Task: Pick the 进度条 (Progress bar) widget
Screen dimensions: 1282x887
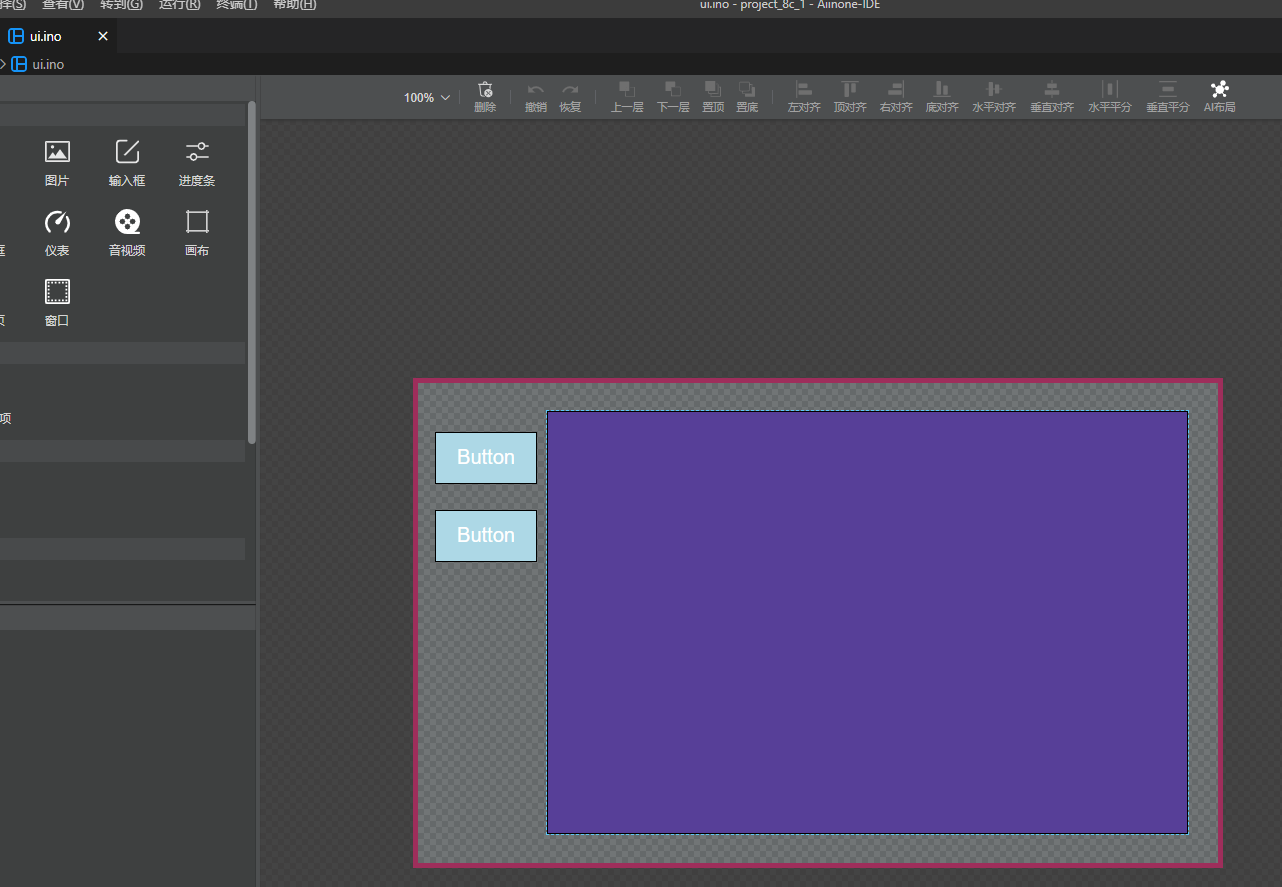Action: (197, 153)
